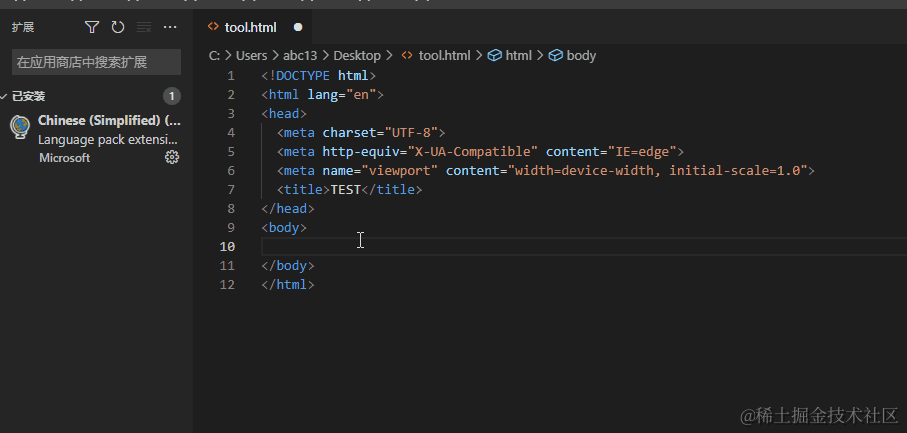Viewport: 907px width, 433px height.
Task: Select abc13 in the breadcrumb path
Action: point(300,55)
